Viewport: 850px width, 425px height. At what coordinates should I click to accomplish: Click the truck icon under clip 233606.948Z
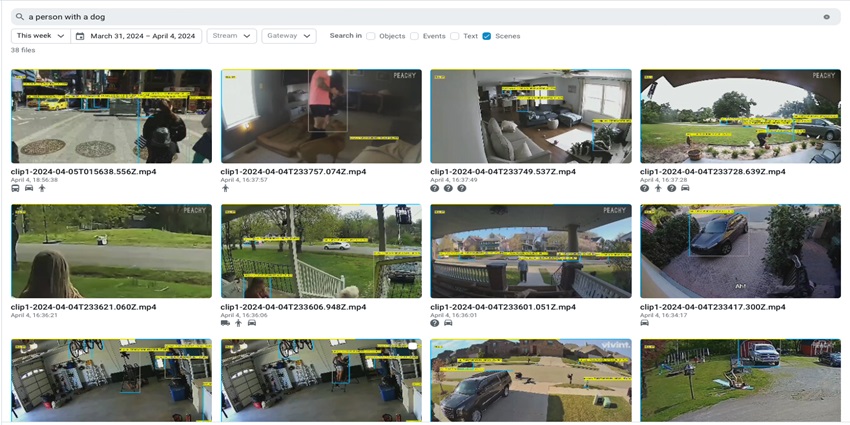(225, 323)
